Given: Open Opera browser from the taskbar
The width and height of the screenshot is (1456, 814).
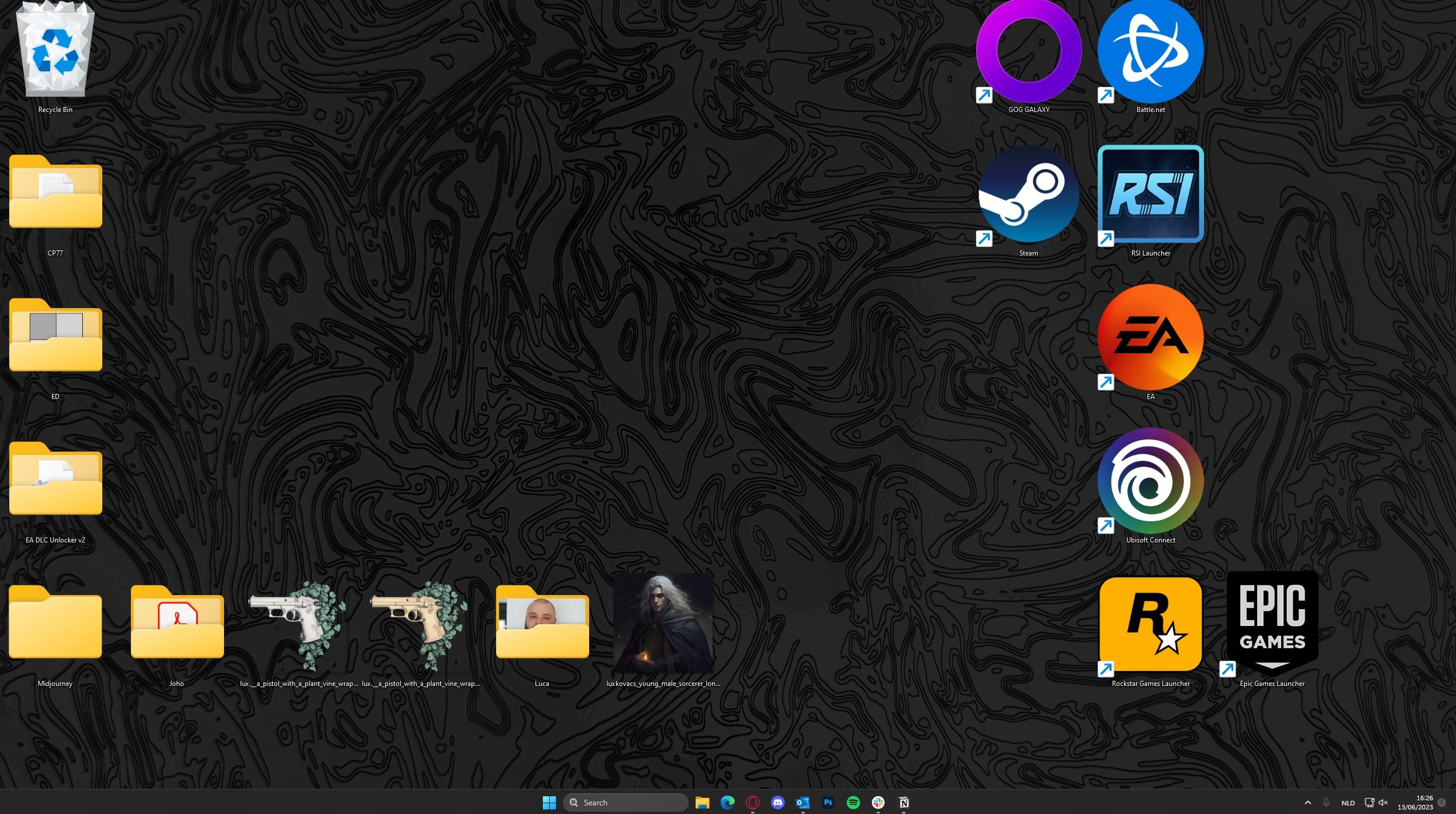Looking at the screenshot, I should tap(753, 803).
